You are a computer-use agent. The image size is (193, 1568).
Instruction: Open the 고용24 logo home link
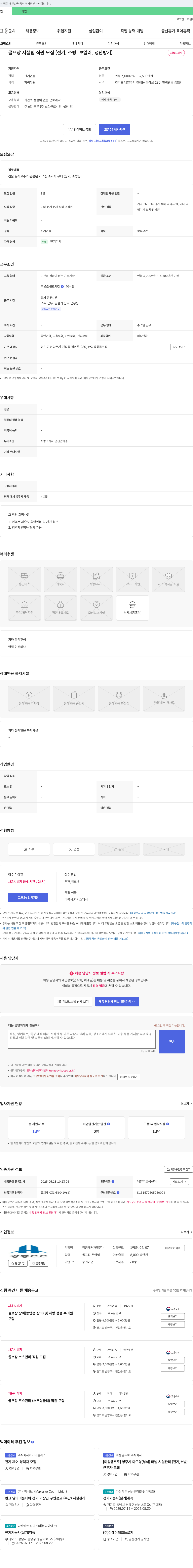coord(7,31)
